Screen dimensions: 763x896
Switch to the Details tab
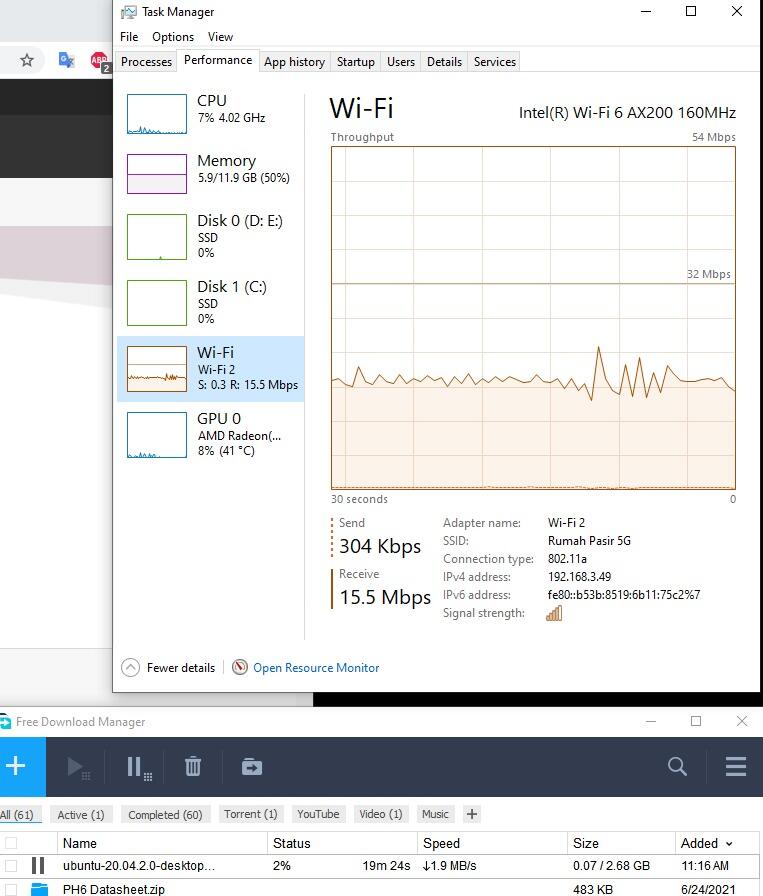[x=444, y=62]
